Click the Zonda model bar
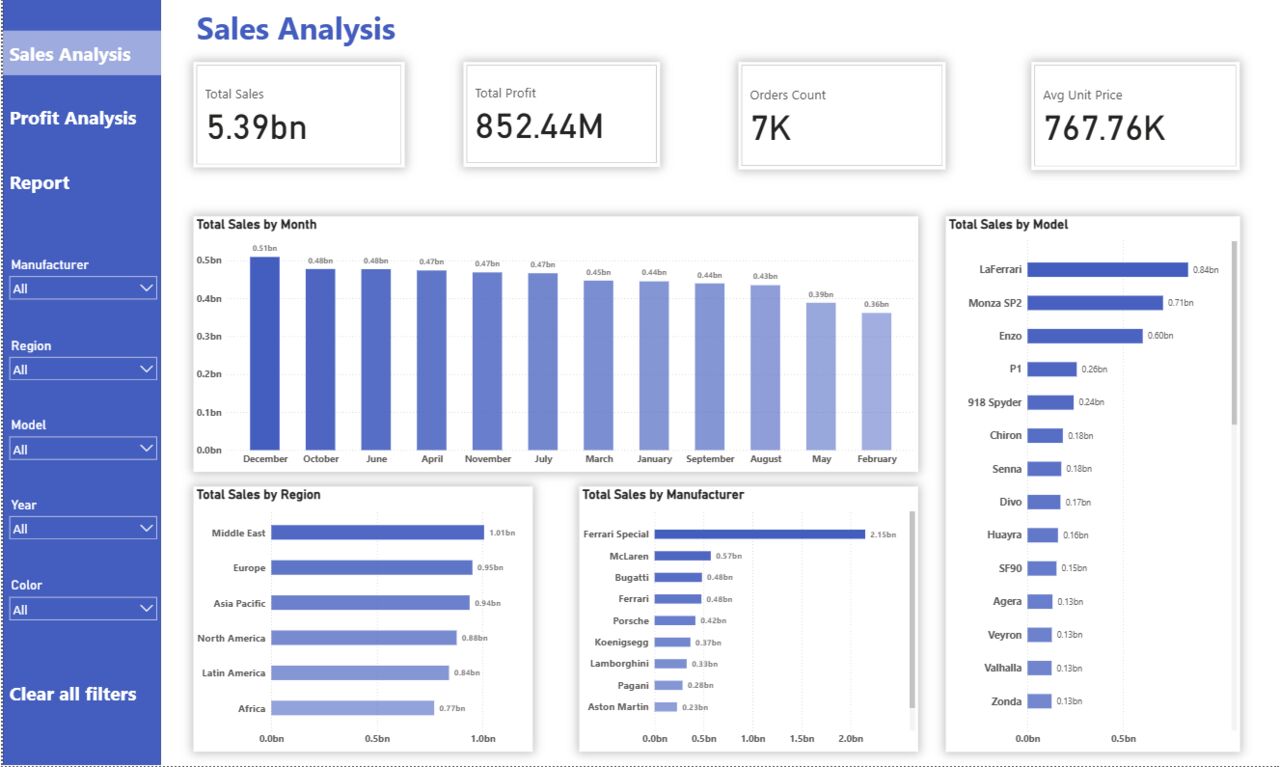This screenshot has height=767, width=1280. [x=1040, y=701]
